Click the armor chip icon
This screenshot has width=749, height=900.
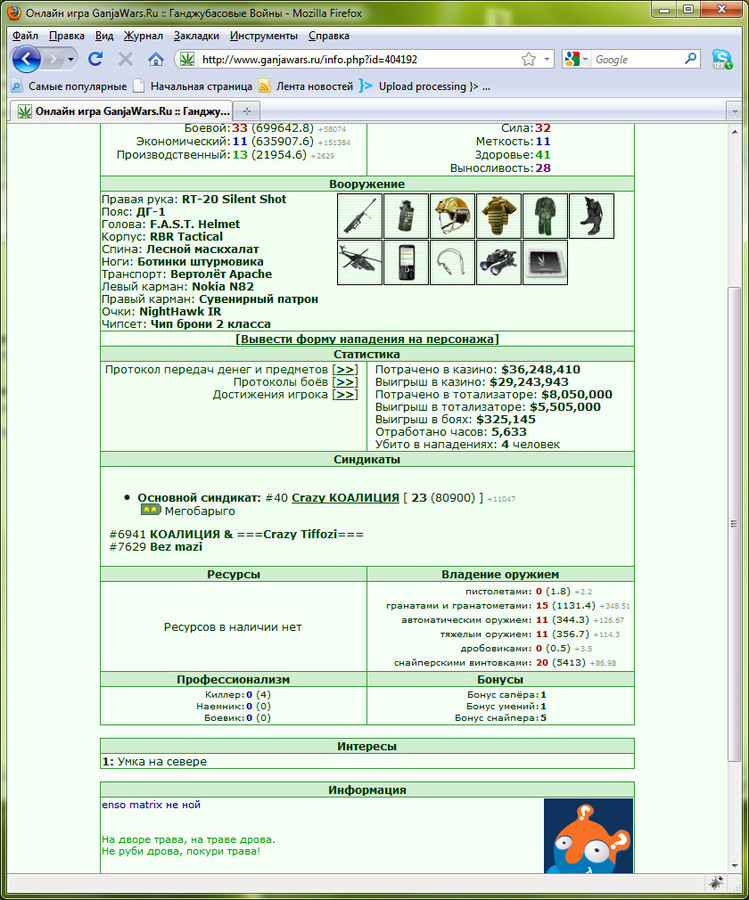pyautogui.click(x=545, y=262)
